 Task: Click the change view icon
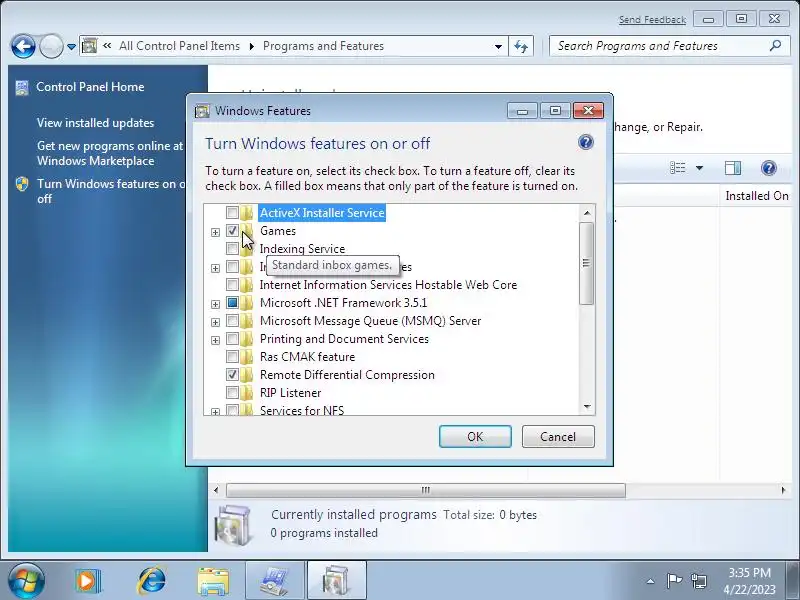tap(678, 168)
